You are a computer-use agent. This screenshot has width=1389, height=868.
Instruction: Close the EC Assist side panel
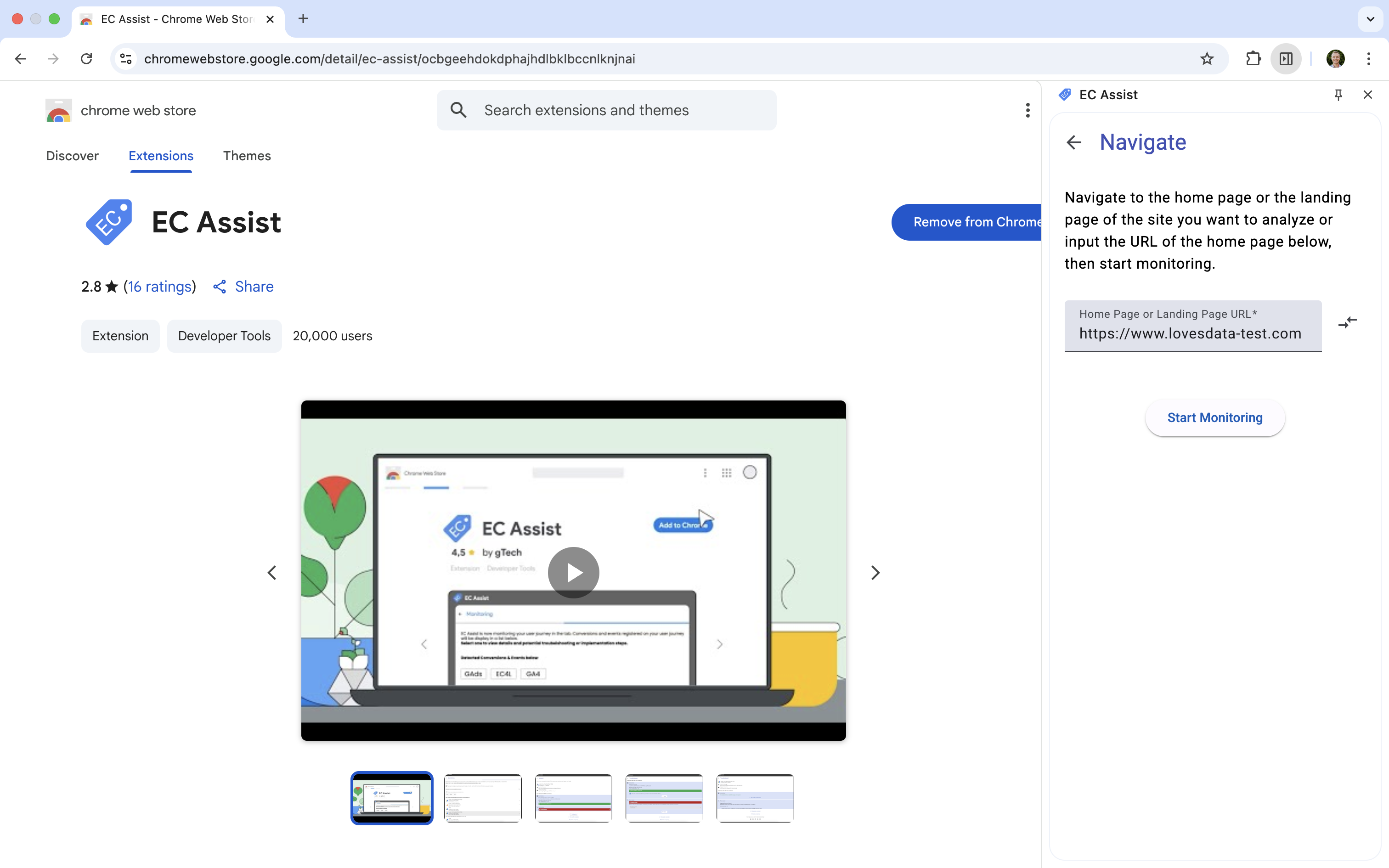pyautogui.click(x=1368, y=95)
